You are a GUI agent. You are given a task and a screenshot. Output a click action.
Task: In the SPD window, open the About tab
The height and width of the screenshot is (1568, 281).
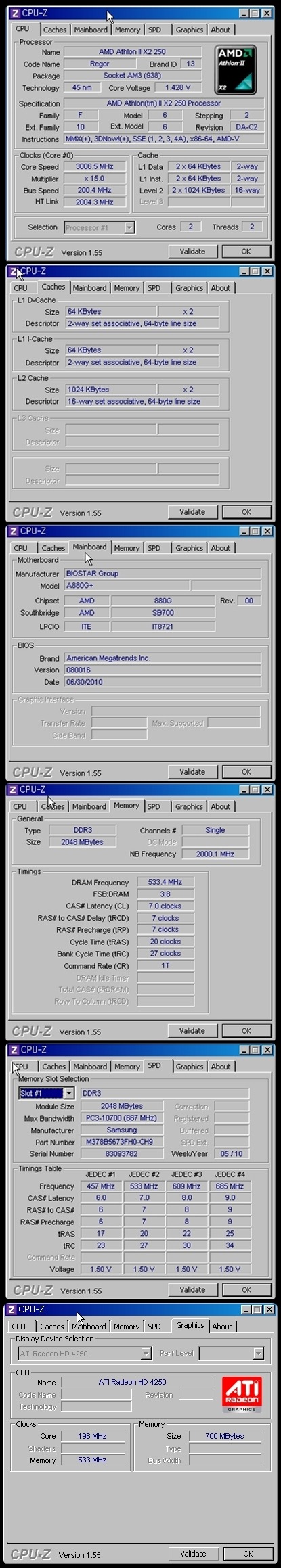[x=221, y=1067]
